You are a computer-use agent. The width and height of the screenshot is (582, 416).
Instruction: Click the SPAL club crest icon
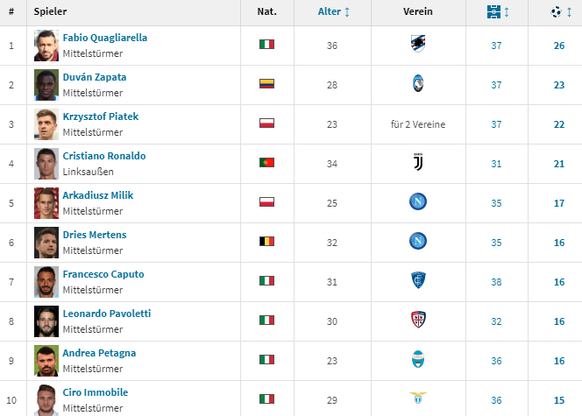418,359
